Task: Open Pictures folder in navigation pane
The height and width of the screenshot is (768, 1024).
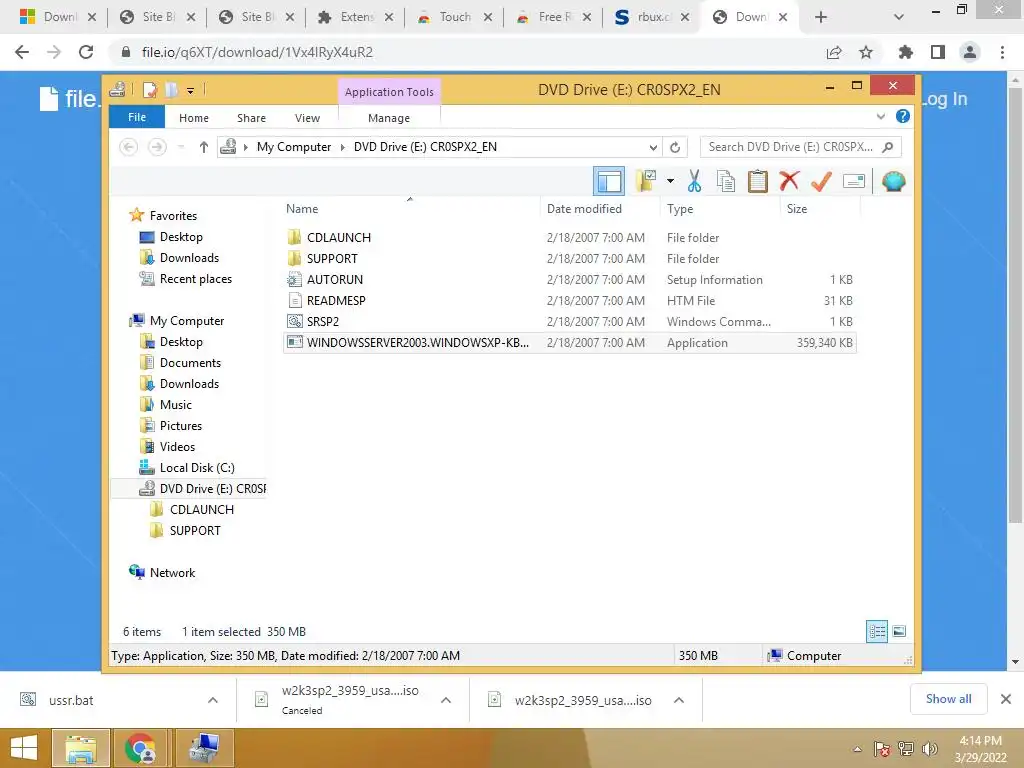Action: coord(181,426)
